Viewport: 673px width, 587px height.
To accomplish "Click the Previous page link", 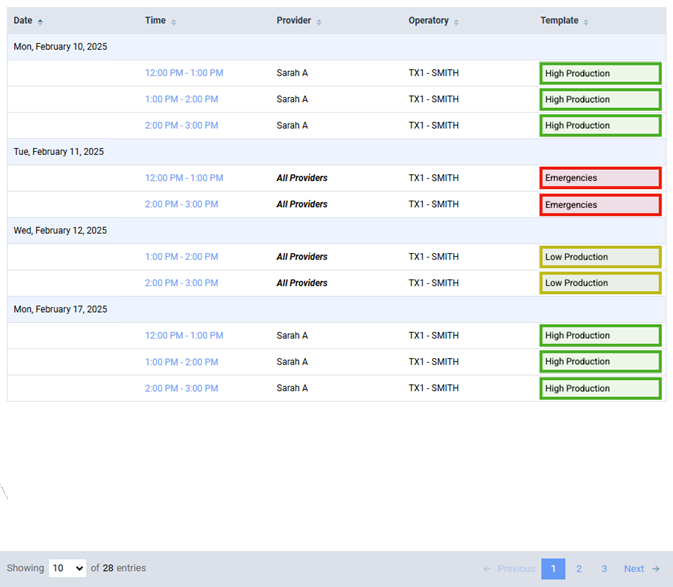I will [509, 569].
